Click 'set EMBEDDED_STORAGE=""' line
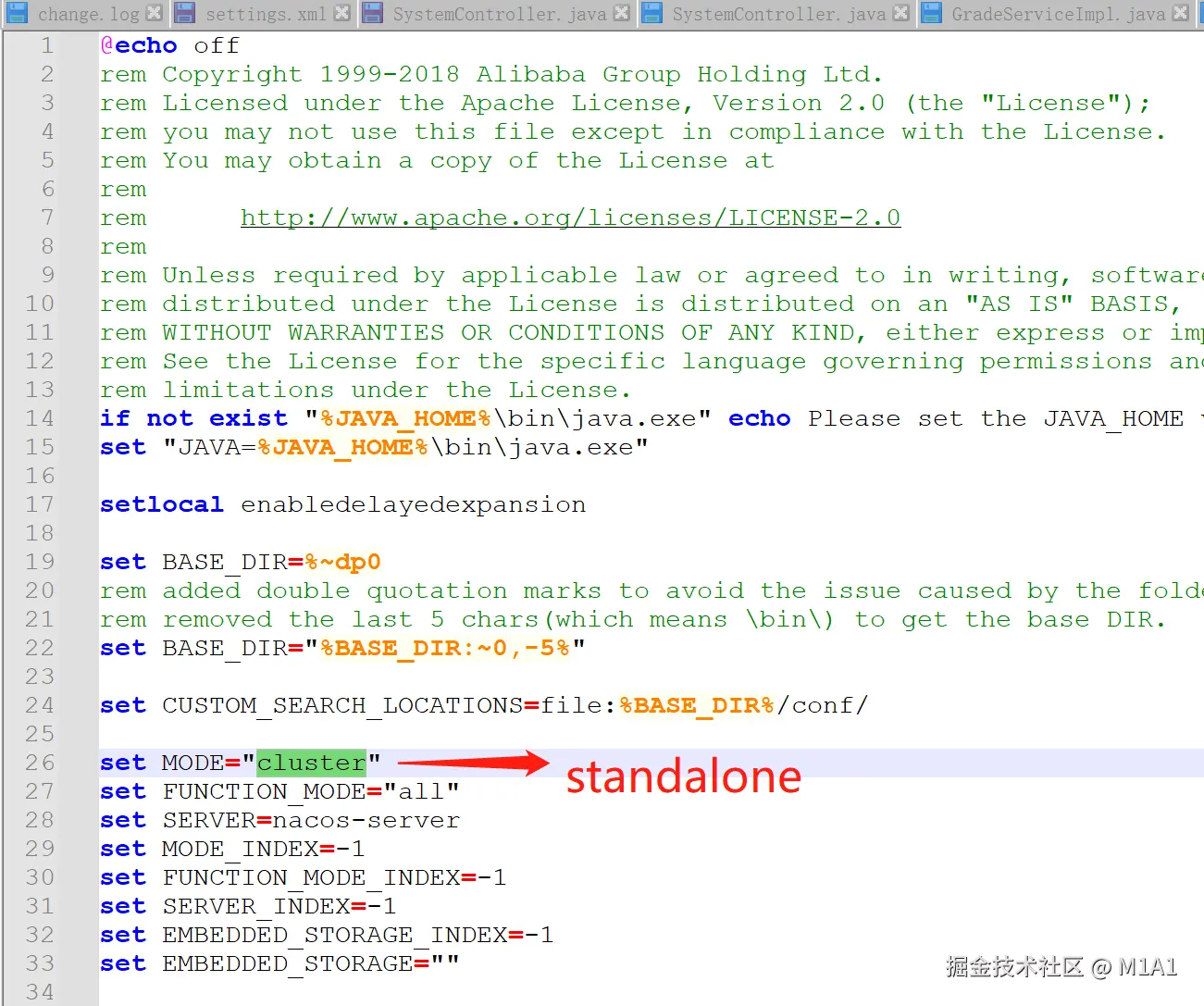Image resolution: width=1204 pixels, height=1006 pixels. [279, 963]
